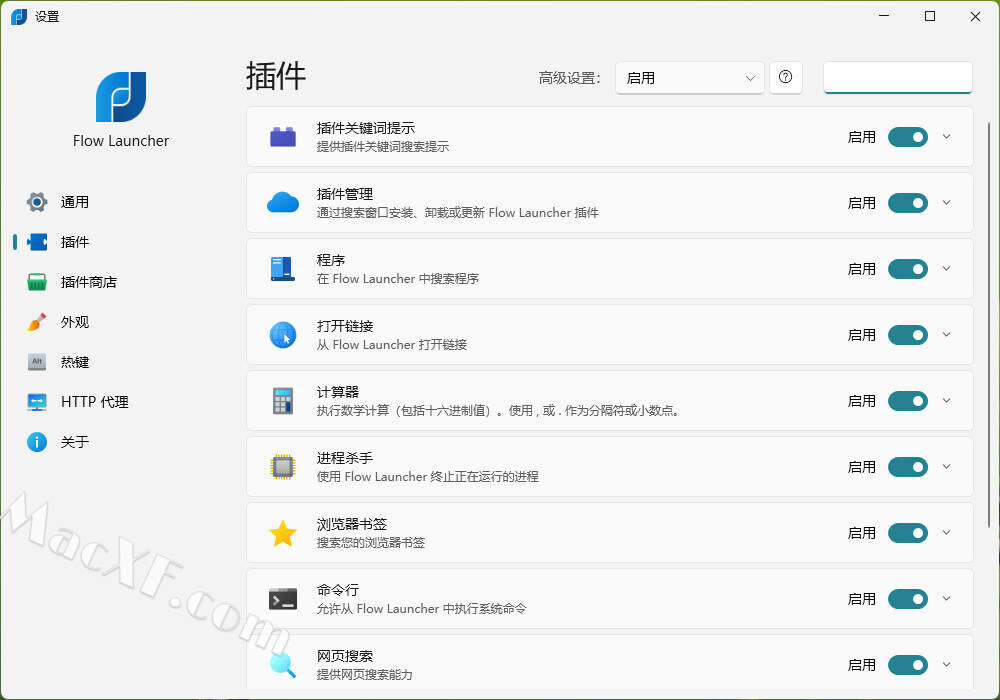Go to the 通用 settings page
This screenshot has height=700, width=1000.
coord(74,202)
